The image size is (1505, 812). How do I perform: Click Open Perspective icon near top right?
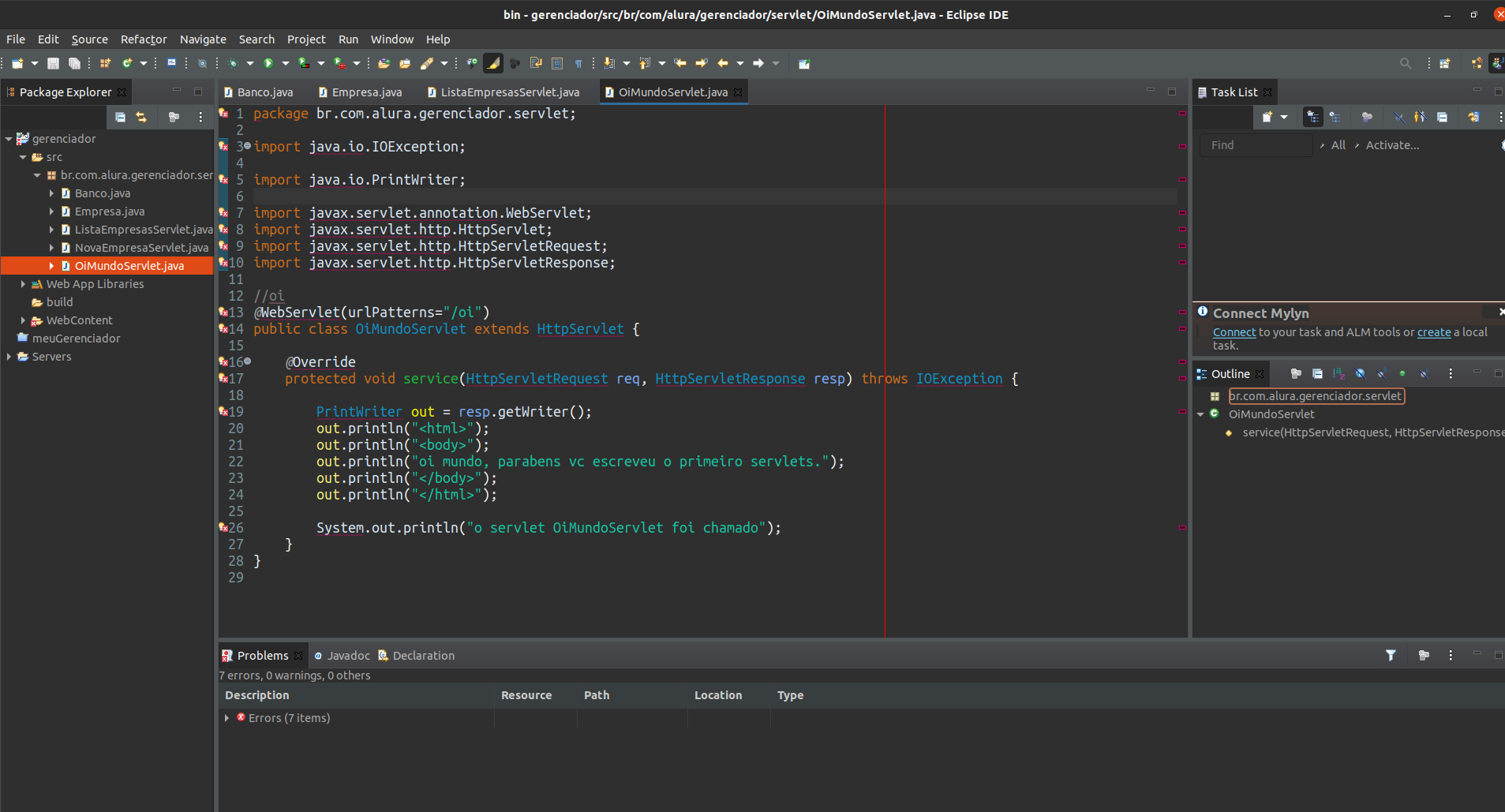pos(1445,63)
